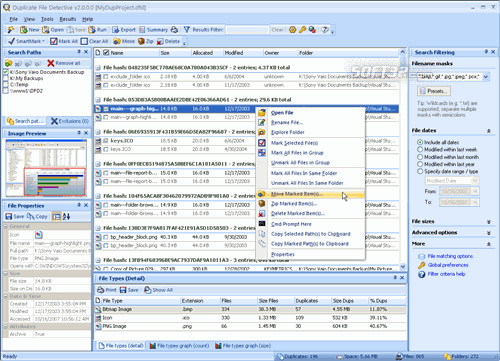Collapse group for file hash 048235F5BC
The height and width of the screenshot is (361, 500).
coord(98,68)
